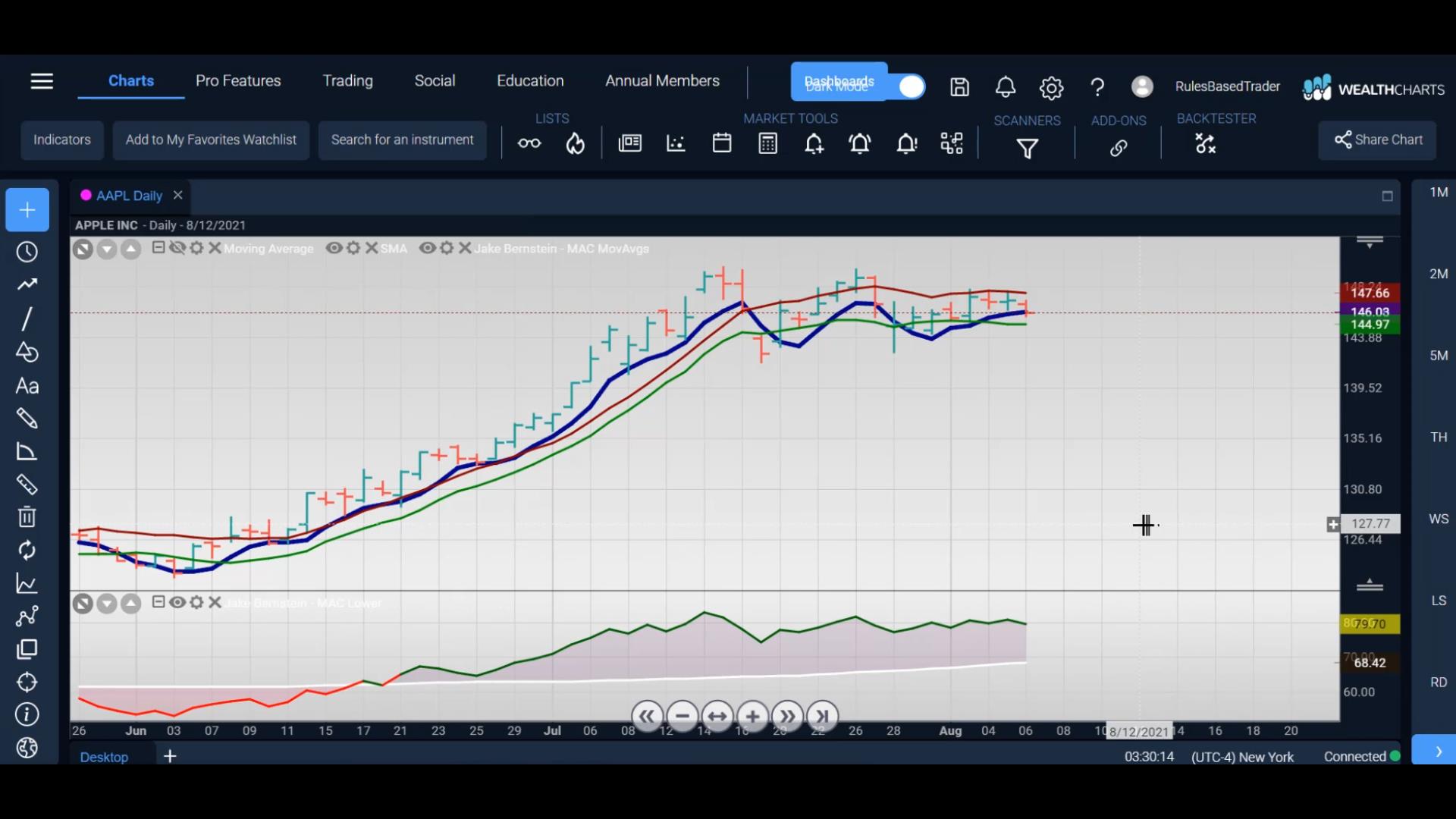
Task: Click Add to My Favorites Watchlist
Action: pyautogui.click(x=211, y=140)
